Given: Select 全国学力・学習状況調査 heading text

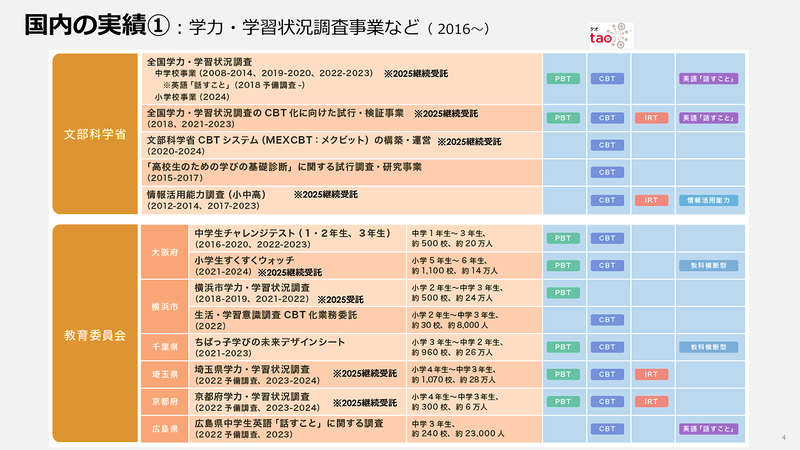Looking at the screenshot, I should coord(199,62).
